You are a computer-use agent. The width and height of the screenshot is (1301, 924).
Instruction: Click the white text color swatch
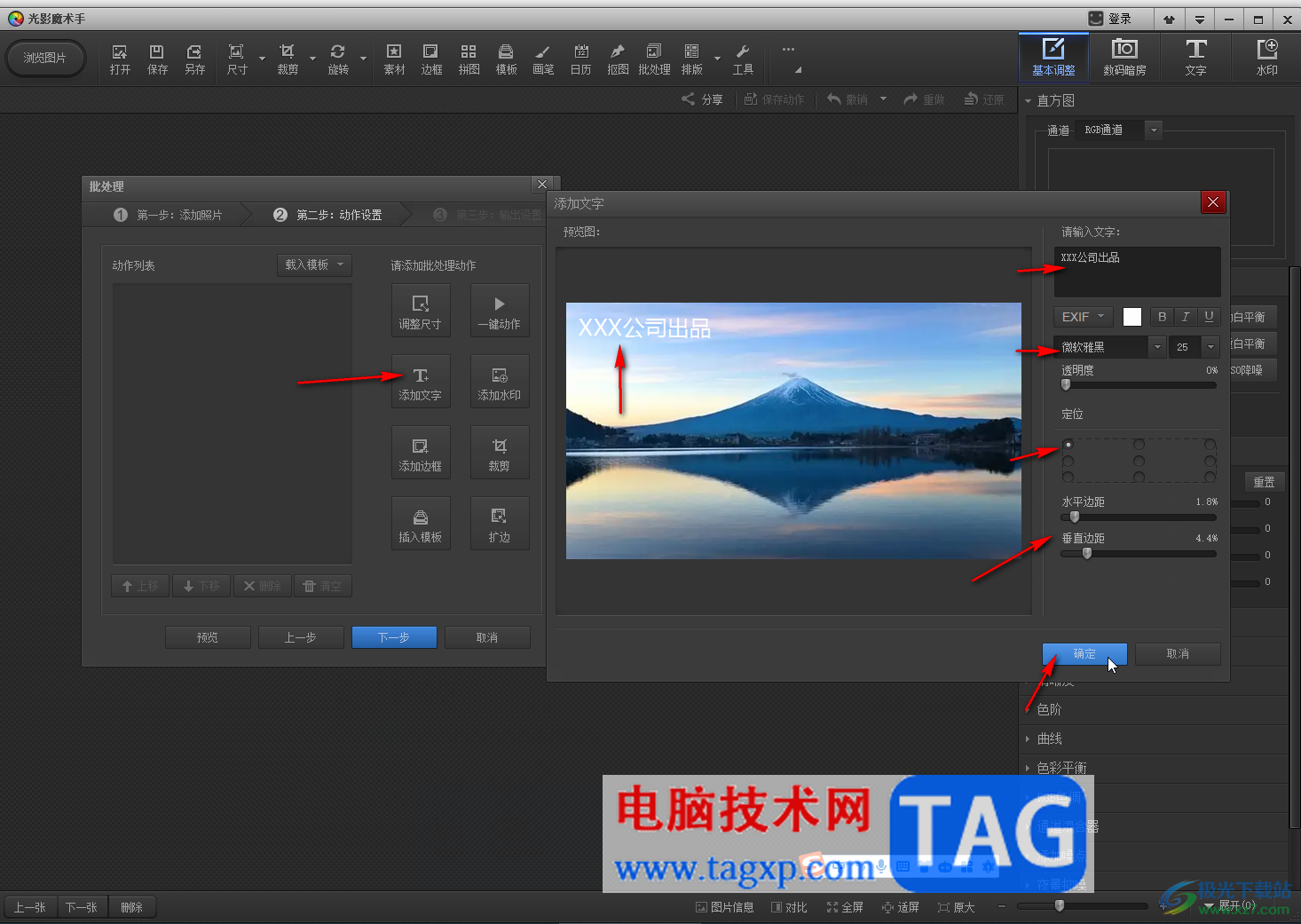pyautogui.click(x=1132, y=317)
